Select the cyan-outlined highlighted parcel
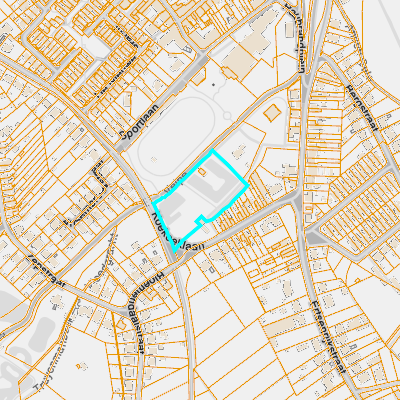Screen dimensions: 400x400 coord(200,200)
